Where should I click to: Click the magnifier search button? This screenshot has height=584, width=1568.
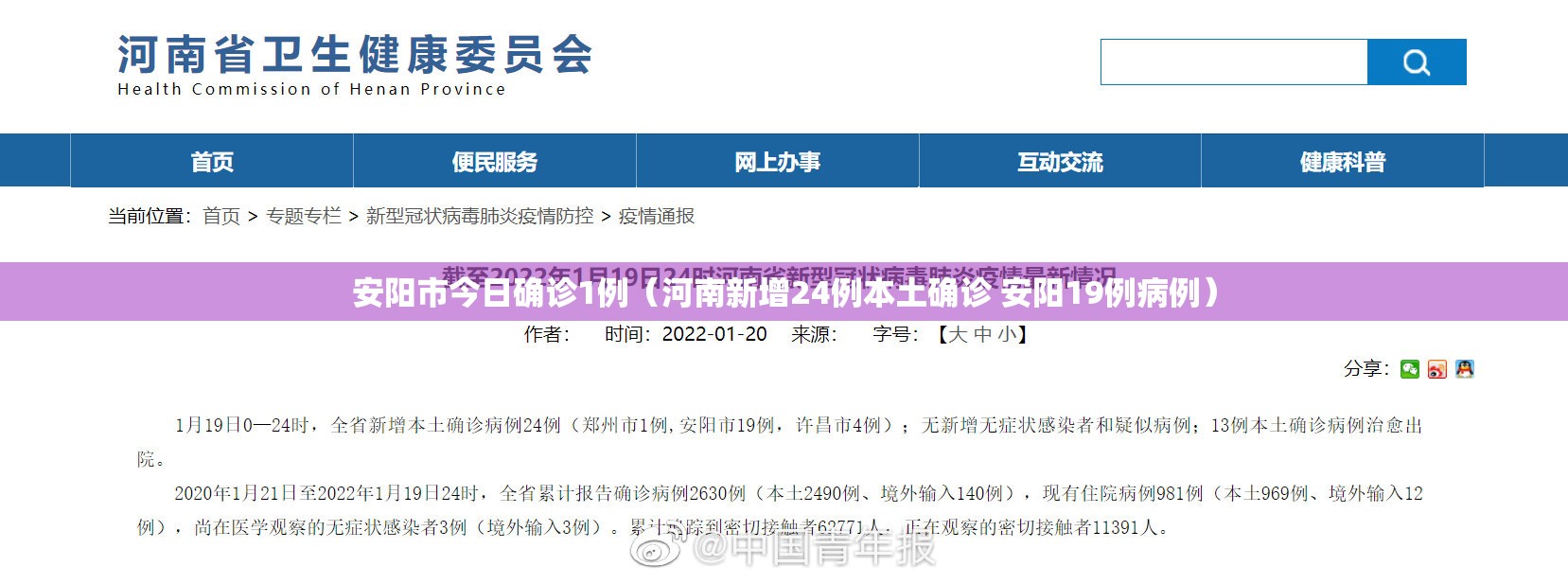tap(1417, 62)
